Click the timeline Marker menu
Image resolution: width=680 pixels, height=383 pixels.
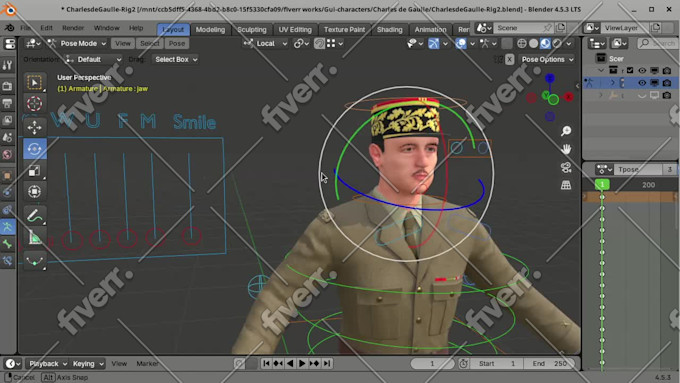147,363
